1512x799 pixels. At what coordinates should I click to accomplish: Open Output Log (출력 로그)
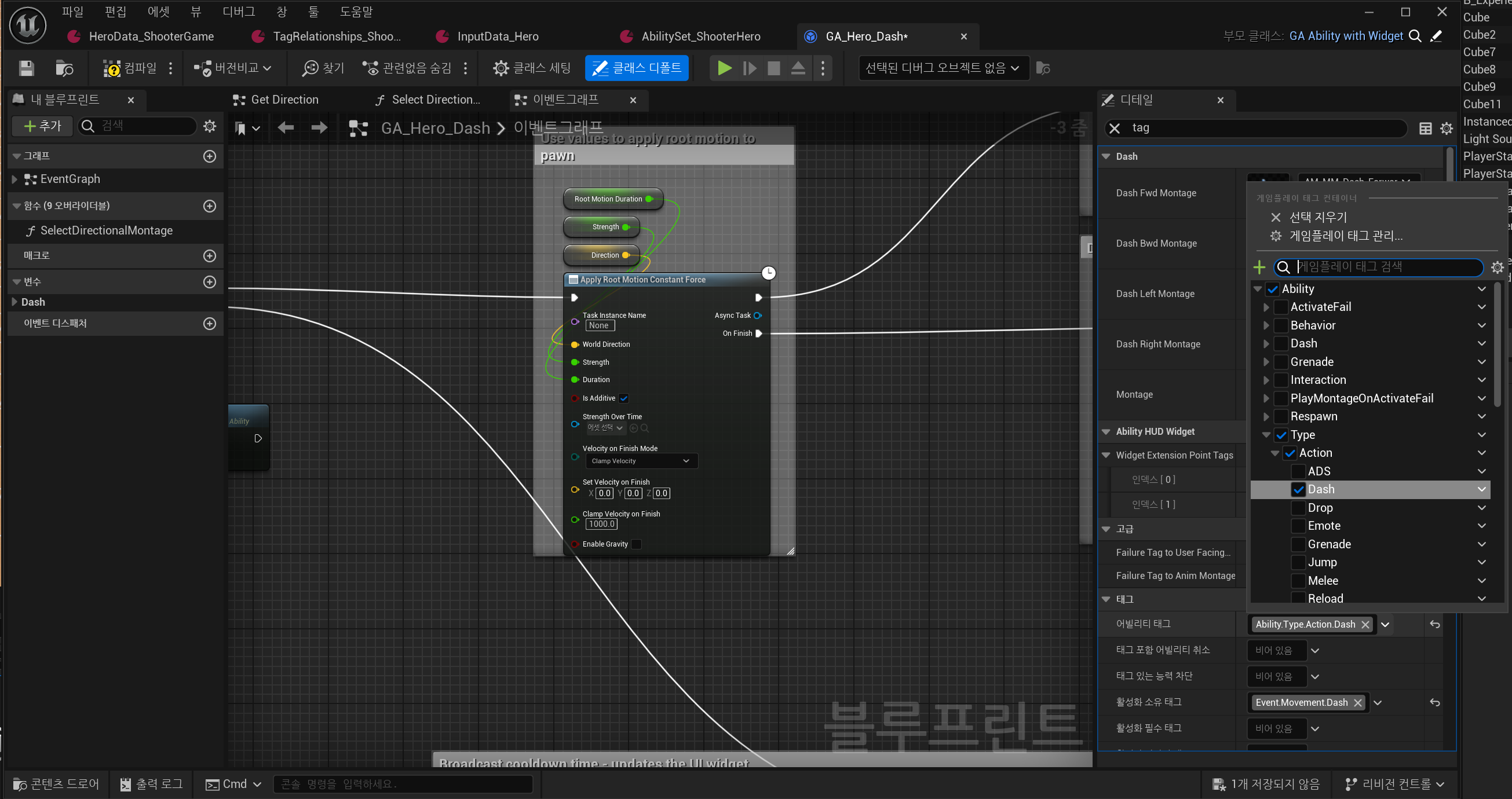151,785
